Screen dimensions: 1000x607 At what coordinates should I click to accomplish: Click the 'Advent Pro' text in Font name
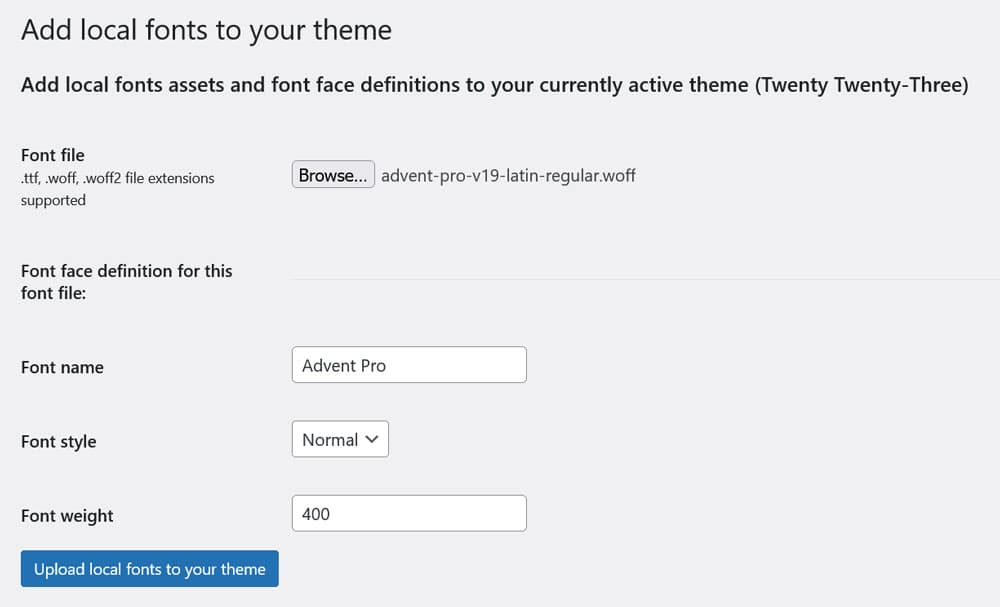click(344, 365)
